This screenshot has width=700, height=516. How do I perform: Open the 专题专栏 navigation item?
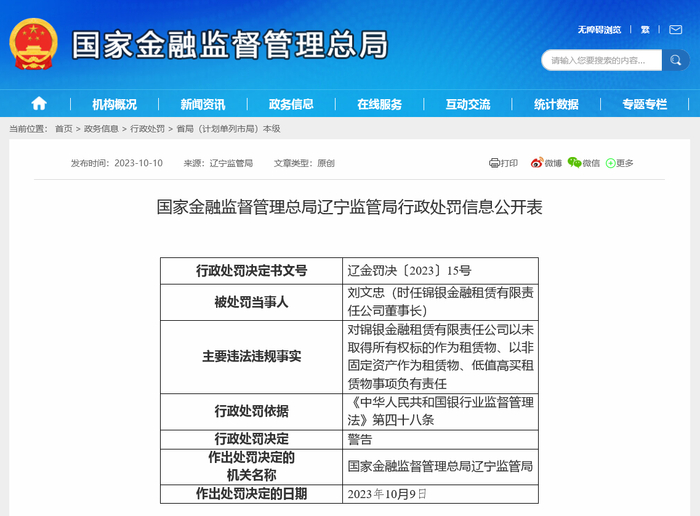click(x=645, y=104)
